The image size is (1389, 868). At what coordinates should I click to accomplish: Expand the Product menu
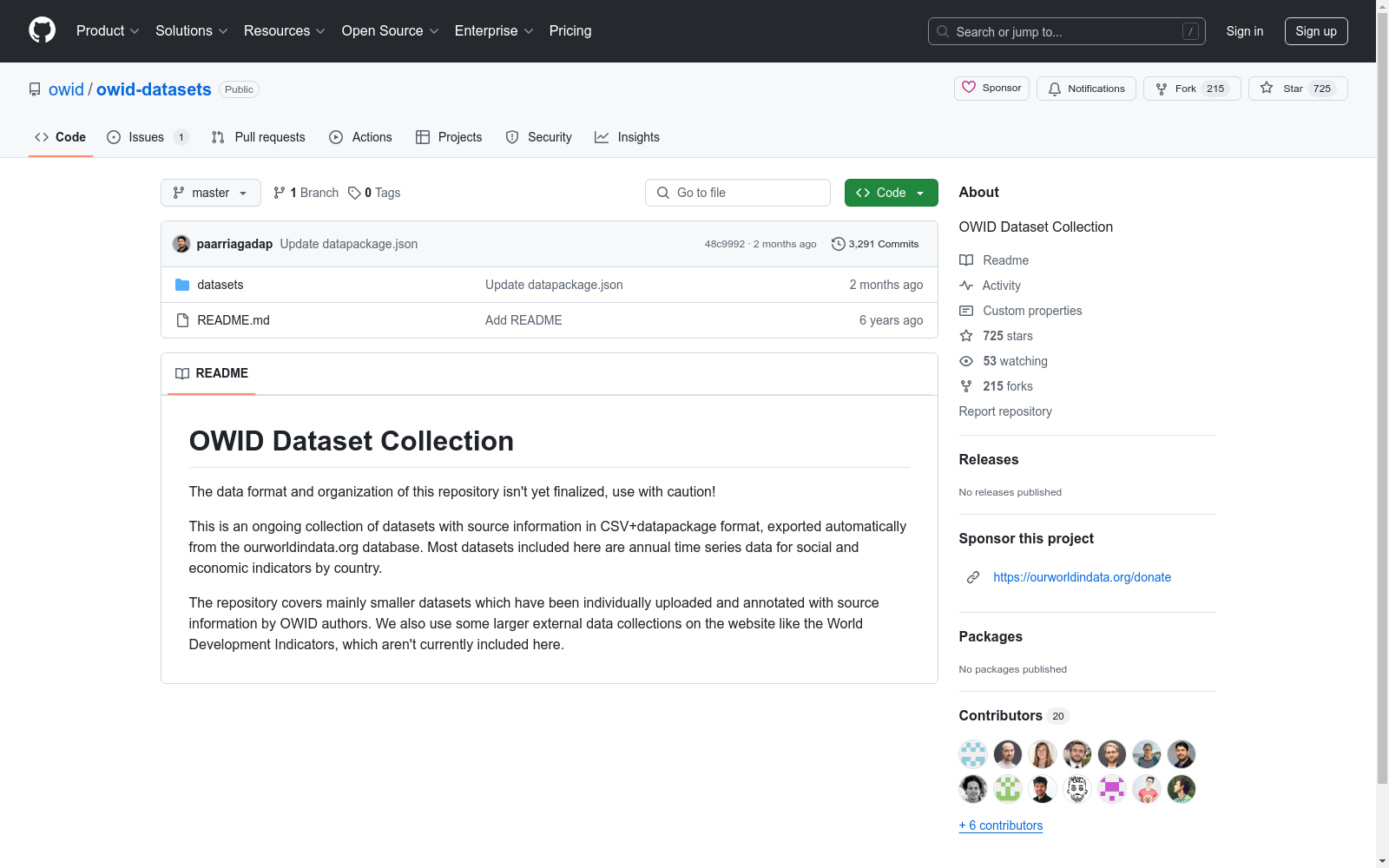pos(108,30)
